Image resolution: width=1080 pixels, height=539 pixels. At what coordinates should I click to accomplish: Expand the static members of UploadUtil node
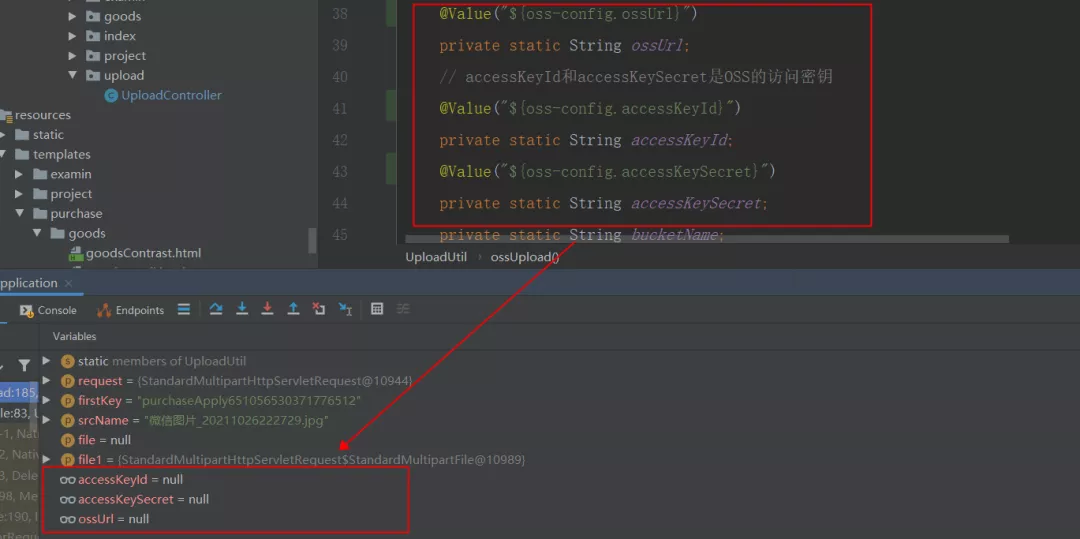[x=46, y=361]
